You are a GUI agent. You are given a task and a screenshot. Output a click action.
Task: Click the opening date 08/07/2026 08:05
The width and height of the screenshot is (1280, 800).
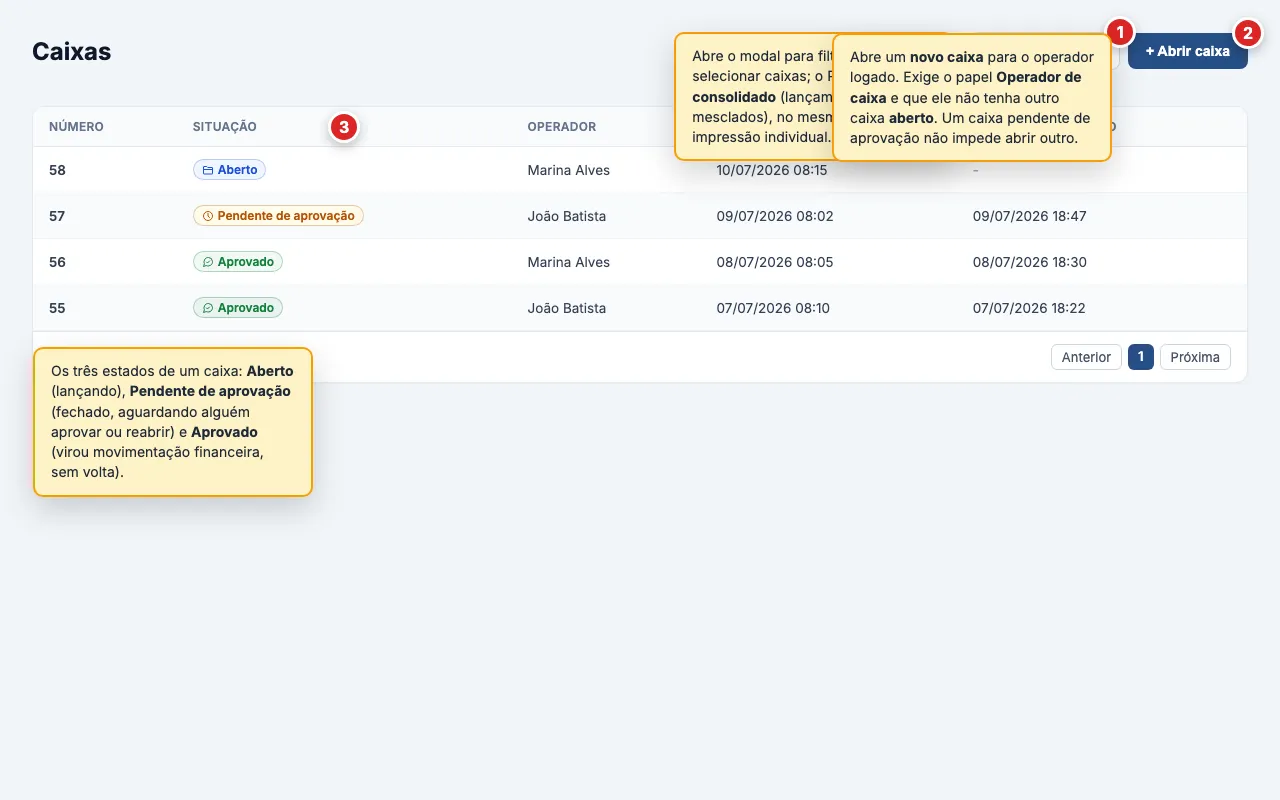pos(775,262)
